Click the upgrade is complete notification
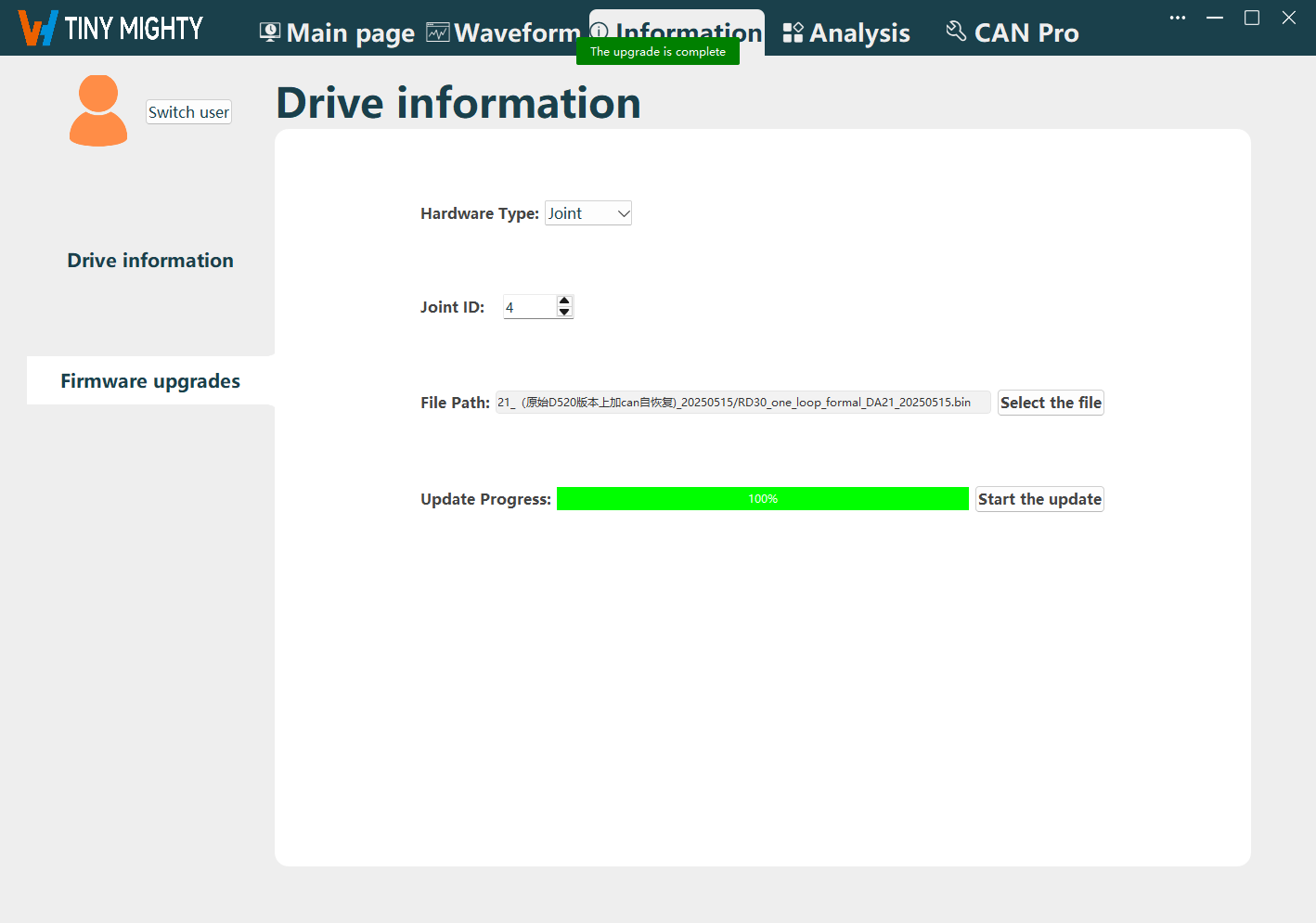This screenshot has width=1316, height=923. (658, 52)
